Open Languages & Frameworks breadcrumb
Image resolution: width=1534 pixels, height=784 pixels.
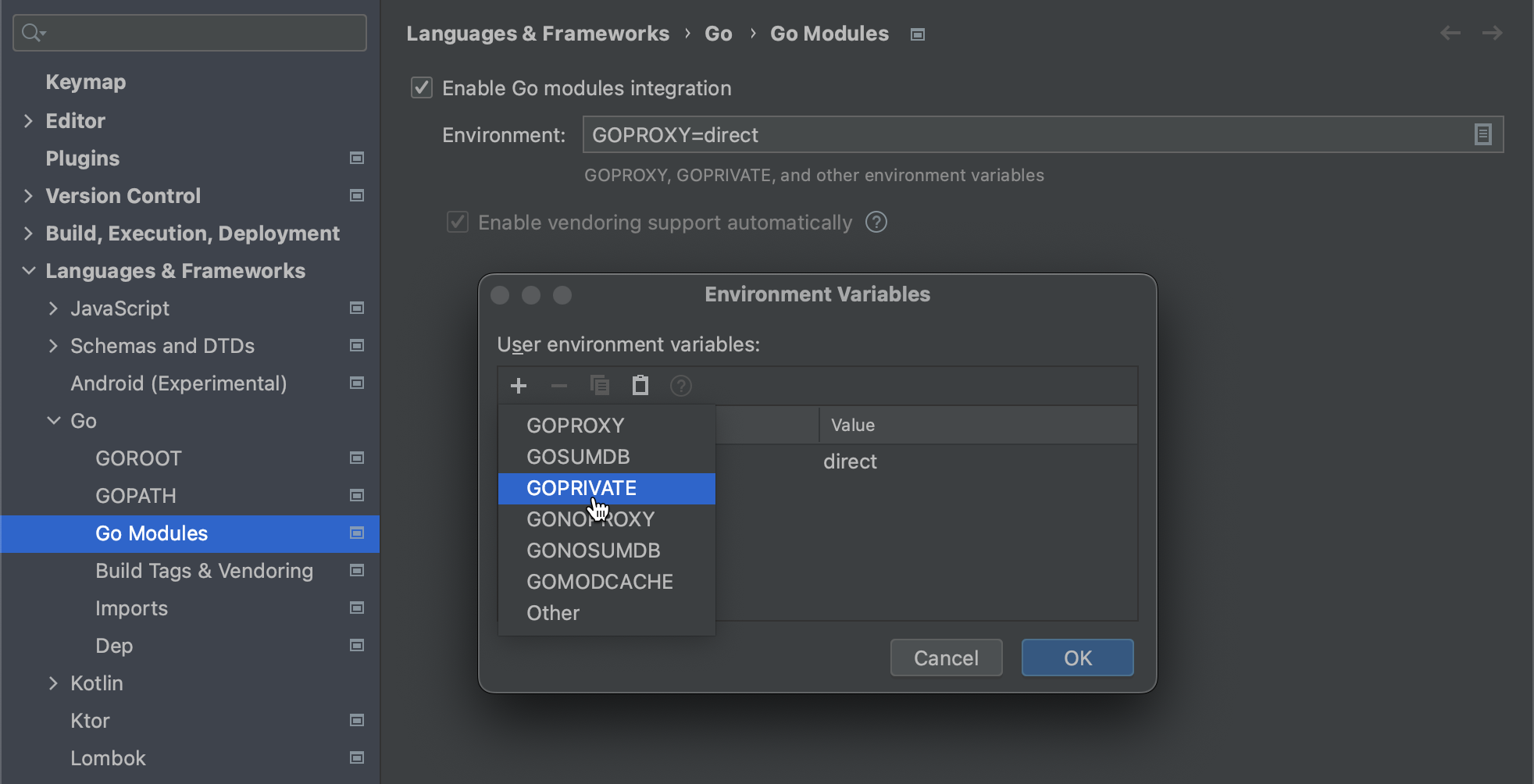tap(537, 33)
